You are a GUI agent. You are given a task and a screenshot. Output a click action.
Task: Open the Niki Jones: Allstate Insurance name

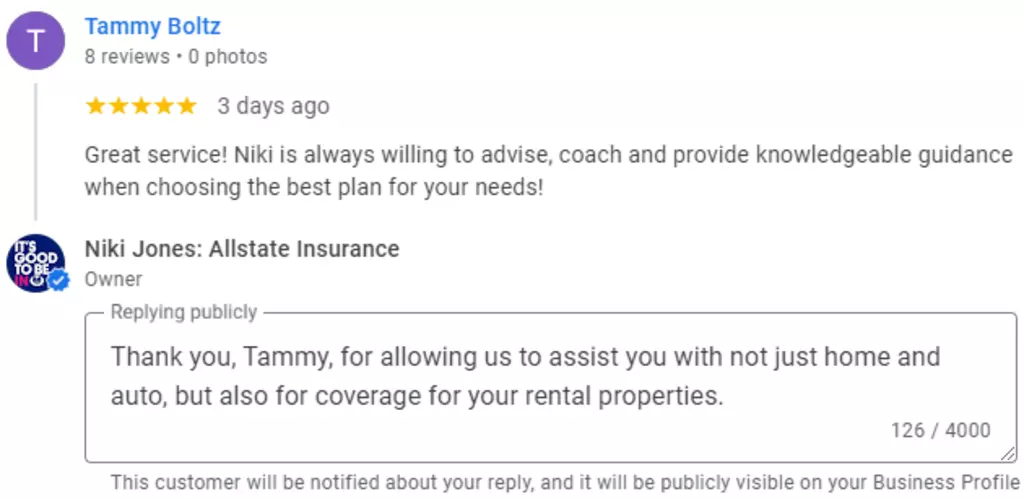pyautogui.click(x=242, y=249)
